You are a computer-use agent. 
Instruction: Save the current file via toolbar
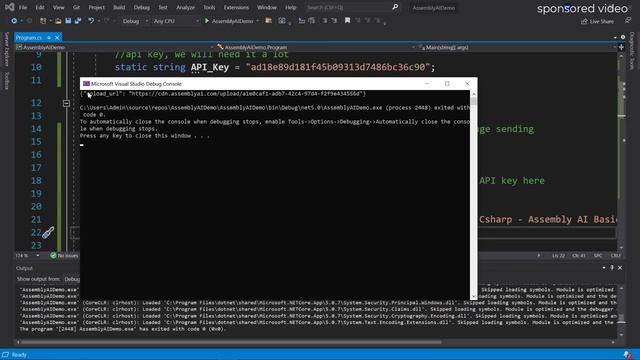(68, 21)
